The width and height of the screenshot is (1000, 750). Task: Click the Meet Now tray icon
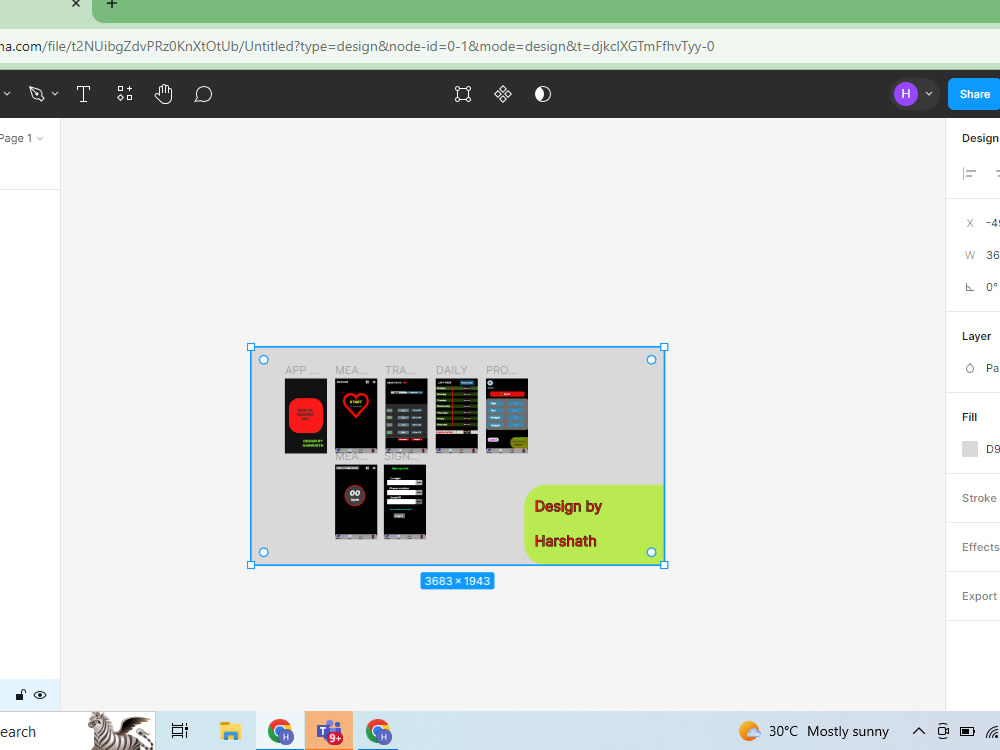tap(943, 731)
